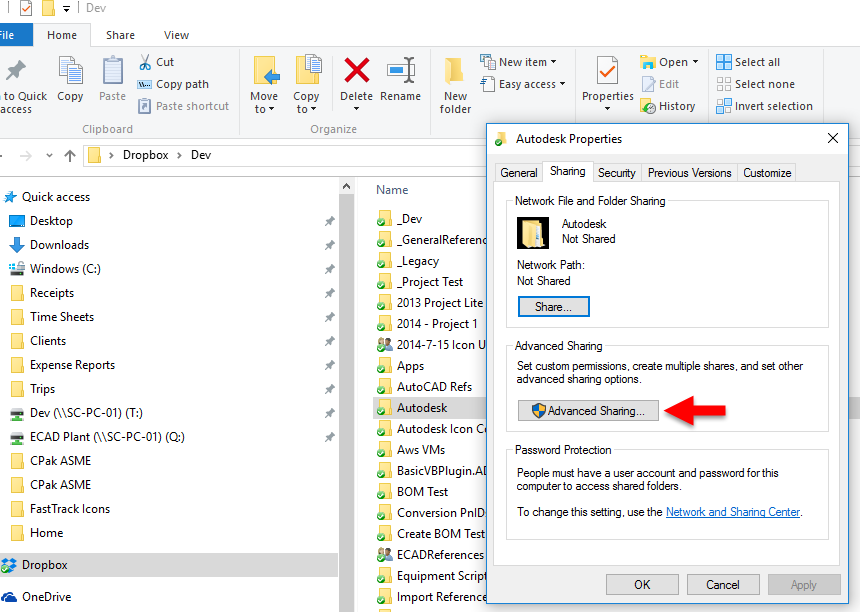Click the History icon
Image resolution: width=860 pixels, height=612 pixels.
[x=648, y=105]
